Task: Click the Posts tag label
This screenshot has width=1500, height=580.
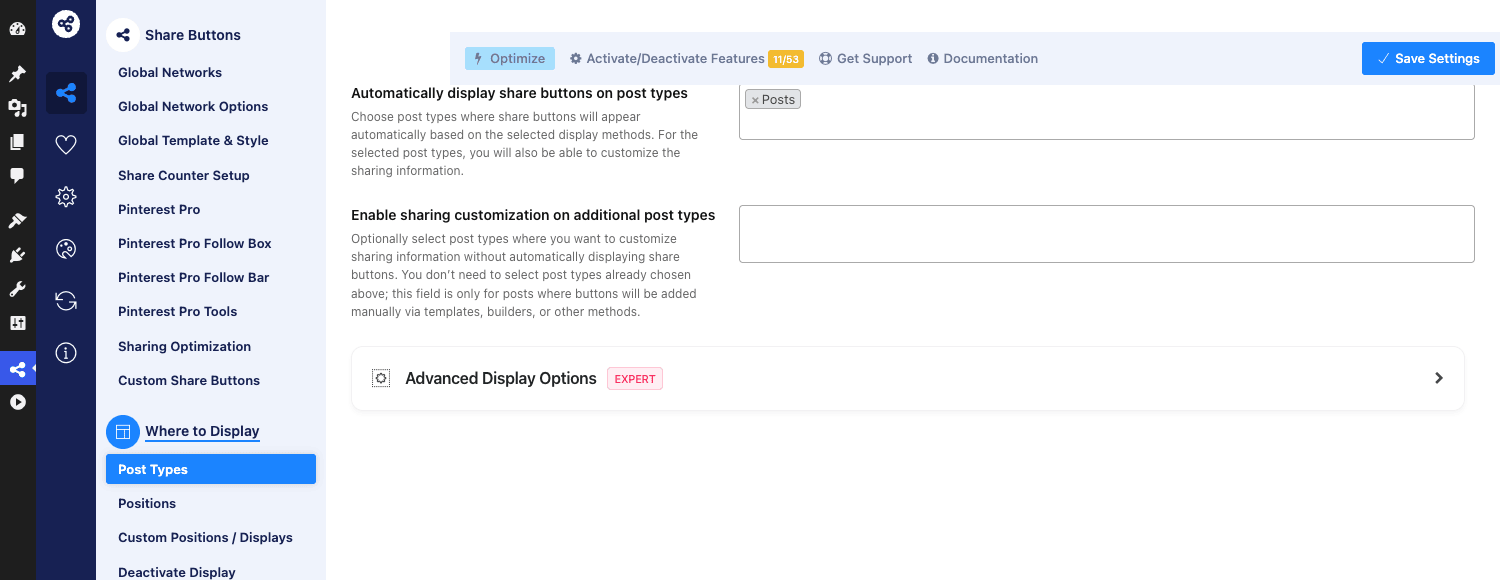Action: point(779,100)
